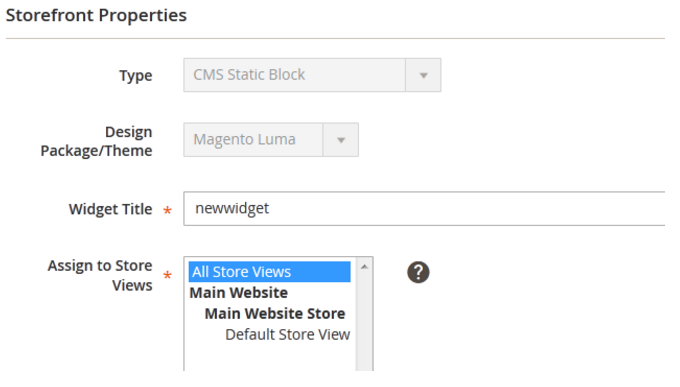Image resolution: width=680 pixels, height=387 pixels.
Task: Click the Magento Luma theme select field
Action: (x=271, y=140)
